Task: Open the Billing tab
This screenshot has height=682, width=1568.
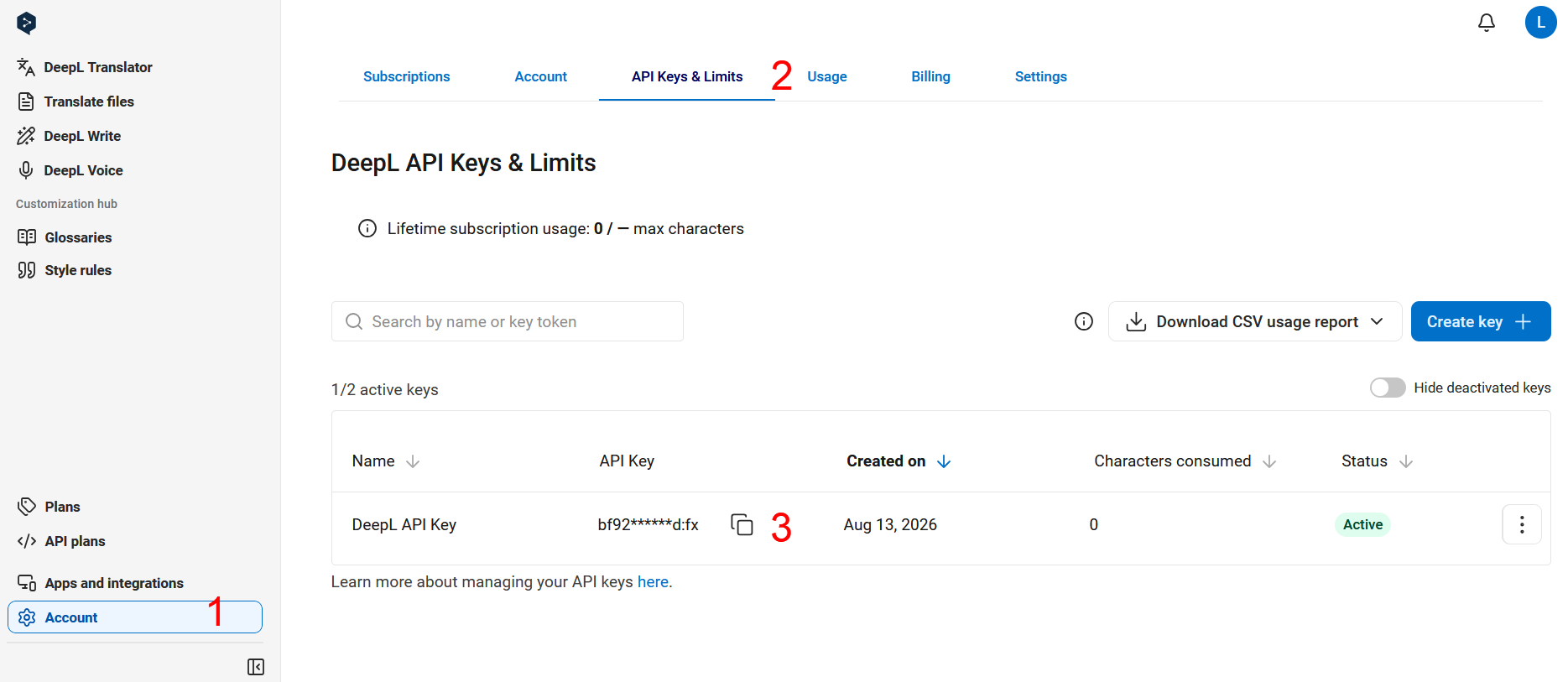Action: tap(930, 76)
